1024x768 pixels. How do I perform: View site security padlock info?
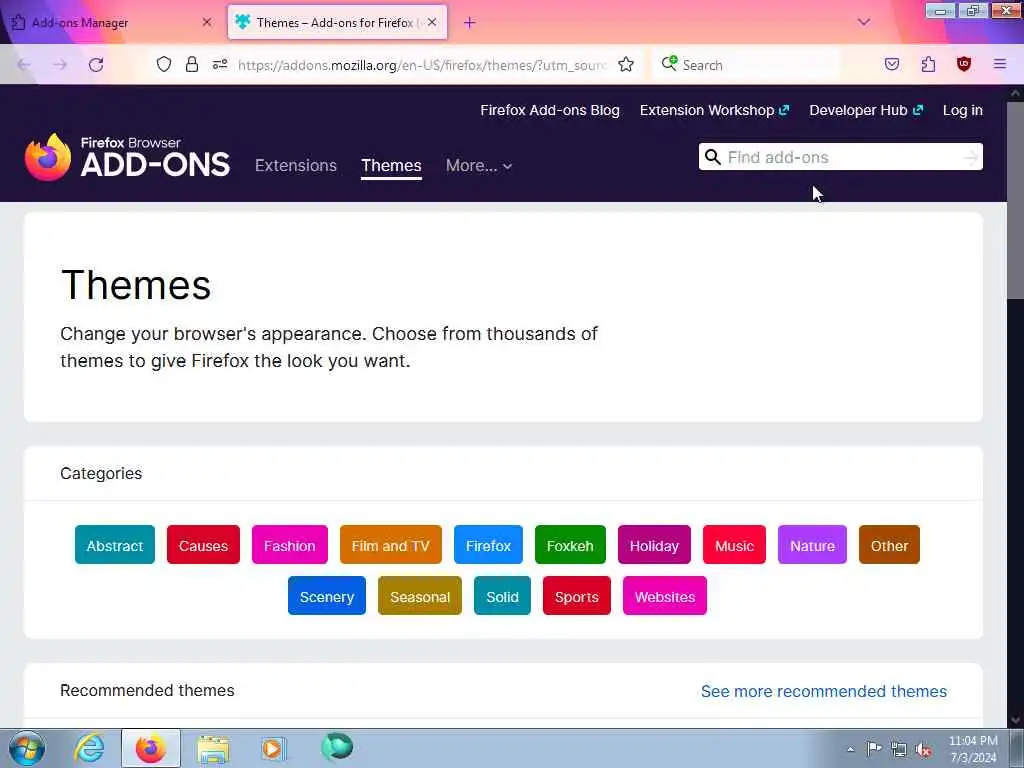191,64
